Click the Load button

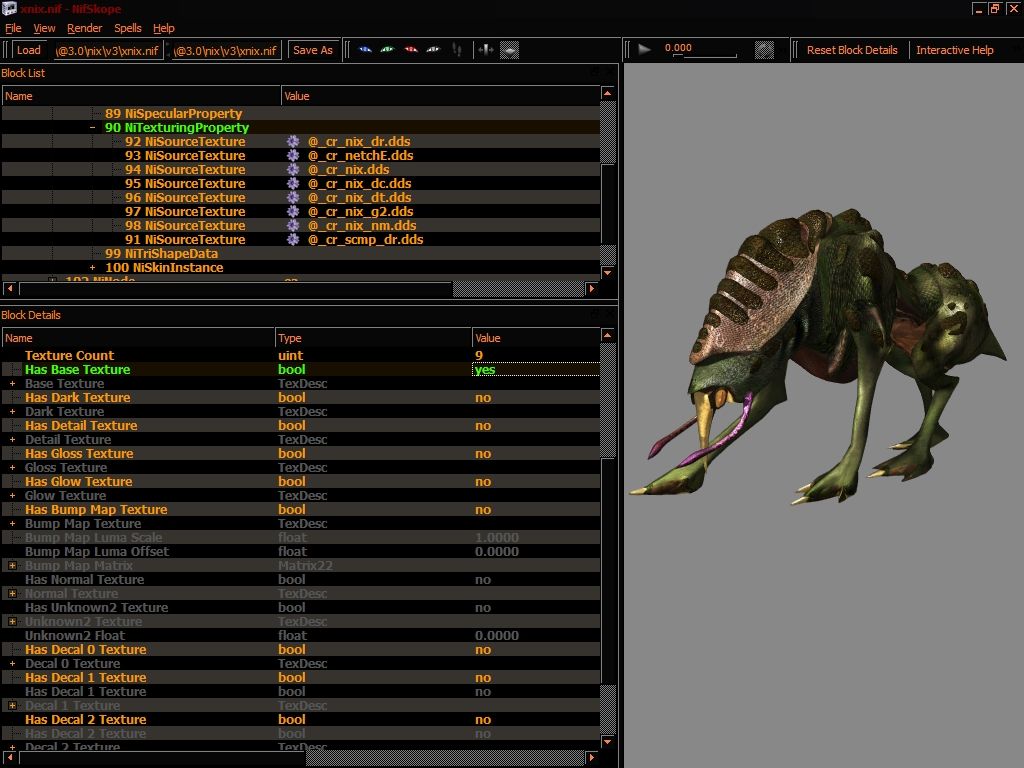point(29,50)
